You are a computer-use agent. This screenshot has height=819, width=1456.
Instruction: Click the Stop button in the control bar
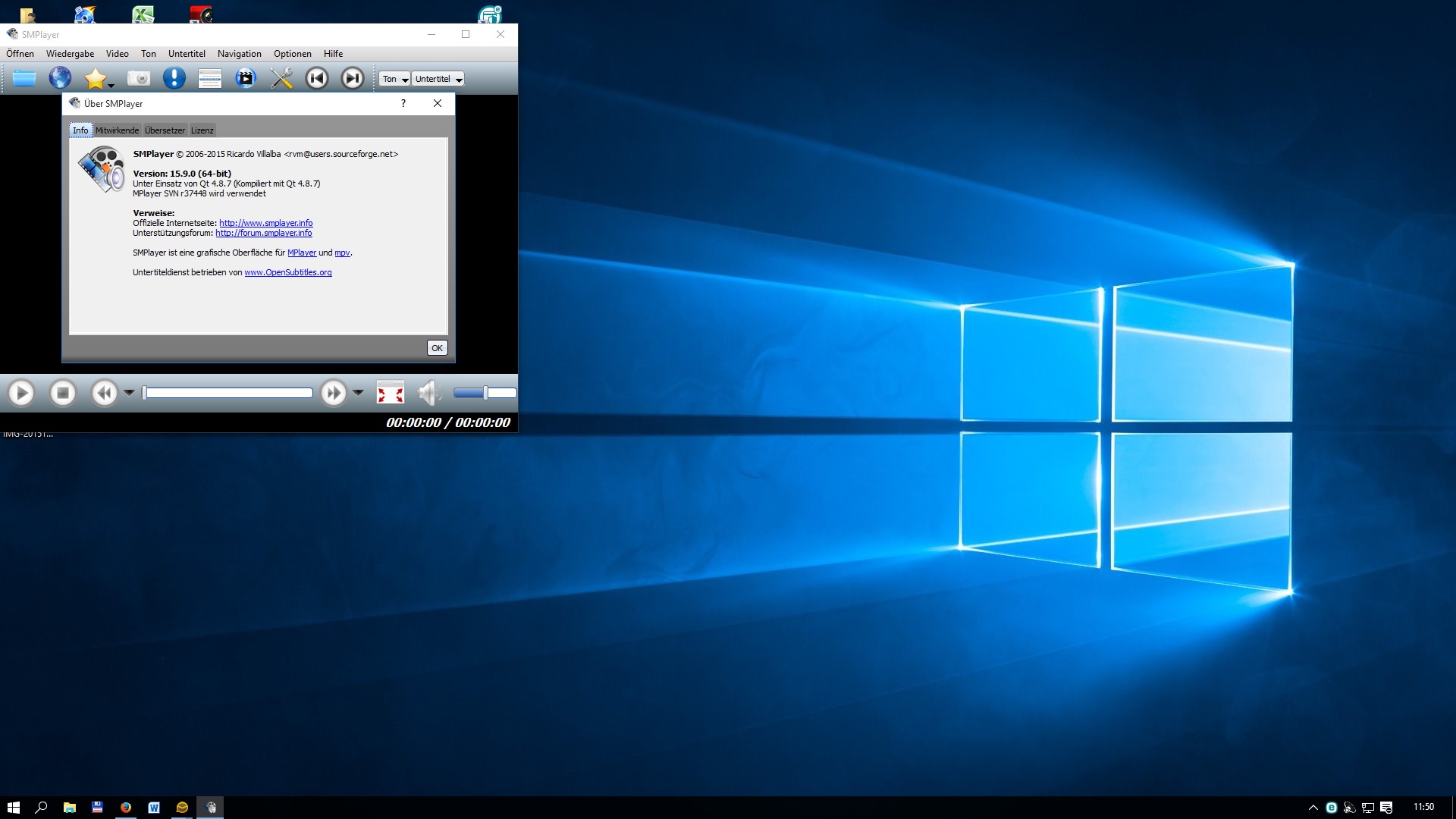(63, 393)
